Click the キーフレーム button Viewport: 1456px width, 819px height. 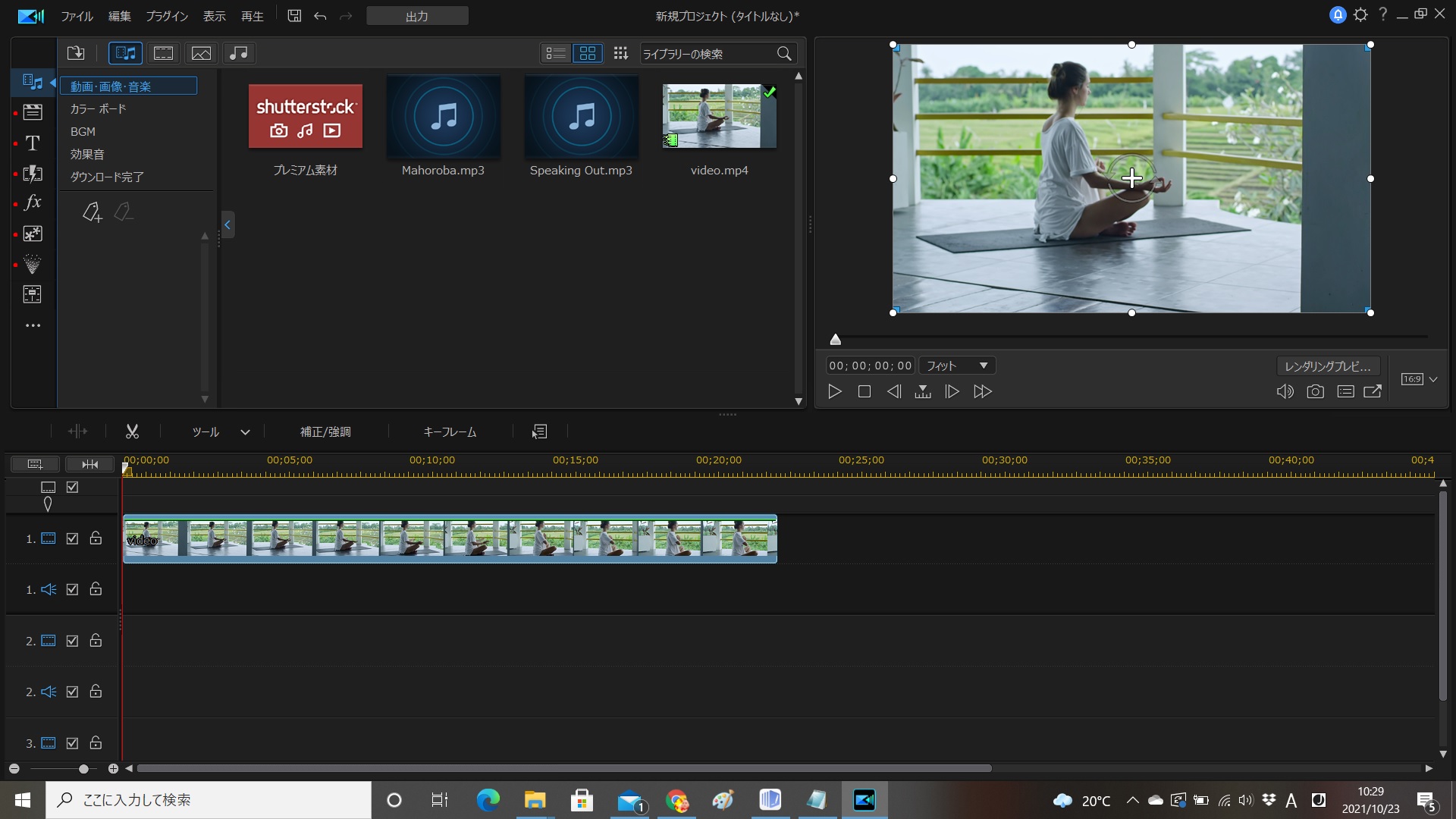tap(450, 431)
